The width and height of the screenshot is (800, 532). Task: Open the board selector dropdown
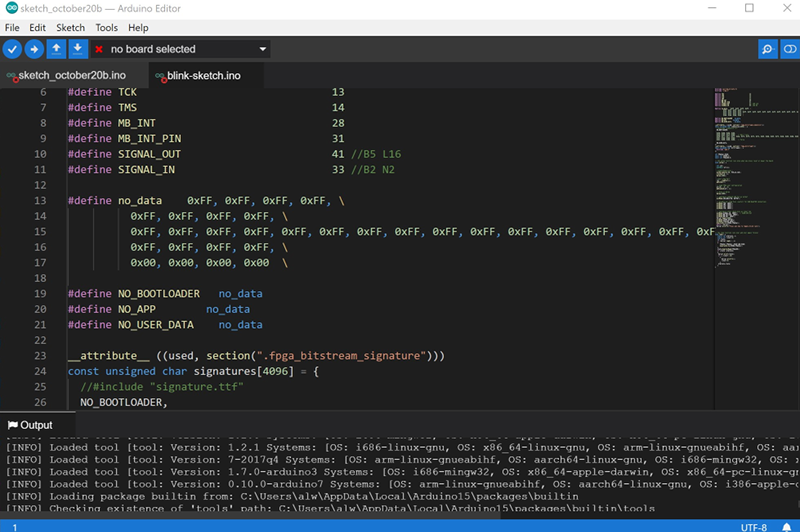[182, 49]
